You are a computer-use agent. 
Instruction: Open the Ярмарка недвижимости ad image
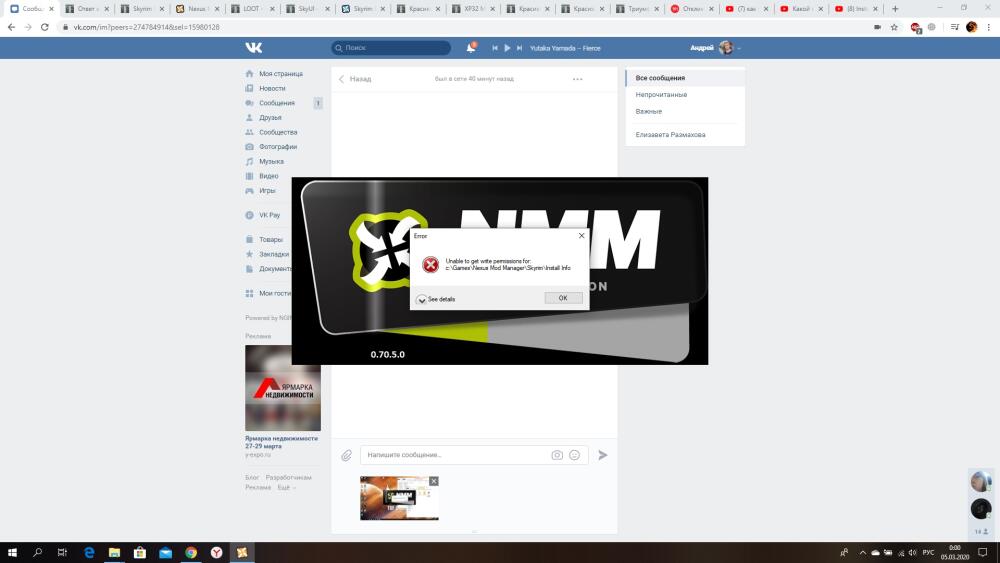click(x=283, y=388)
